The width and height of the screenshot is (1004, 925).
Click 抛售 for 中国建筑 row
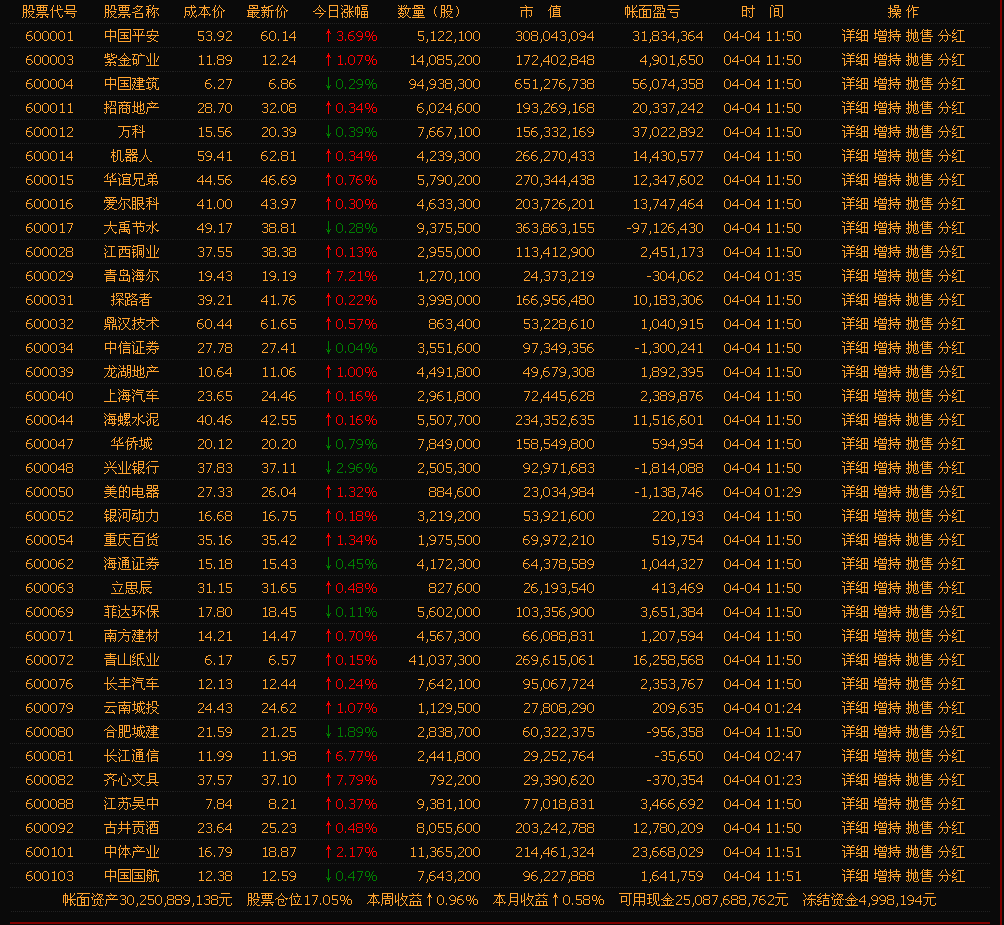(919, 84)
